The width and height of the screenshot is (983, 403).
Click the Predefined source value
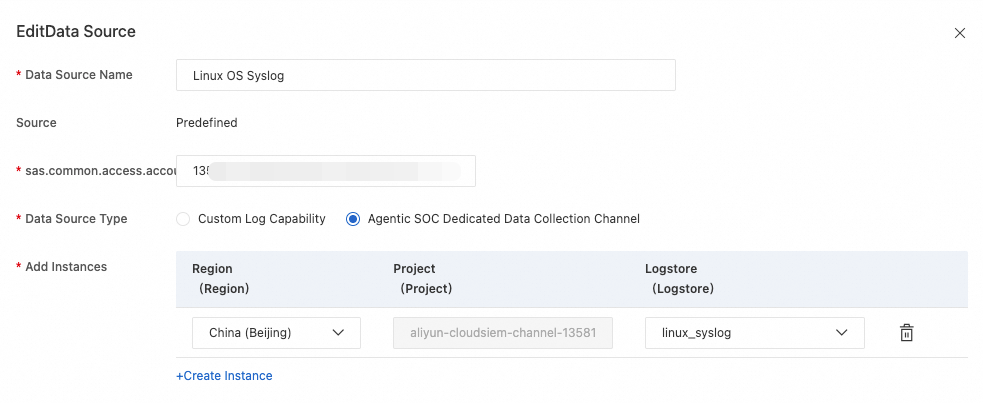pos(206,123)
